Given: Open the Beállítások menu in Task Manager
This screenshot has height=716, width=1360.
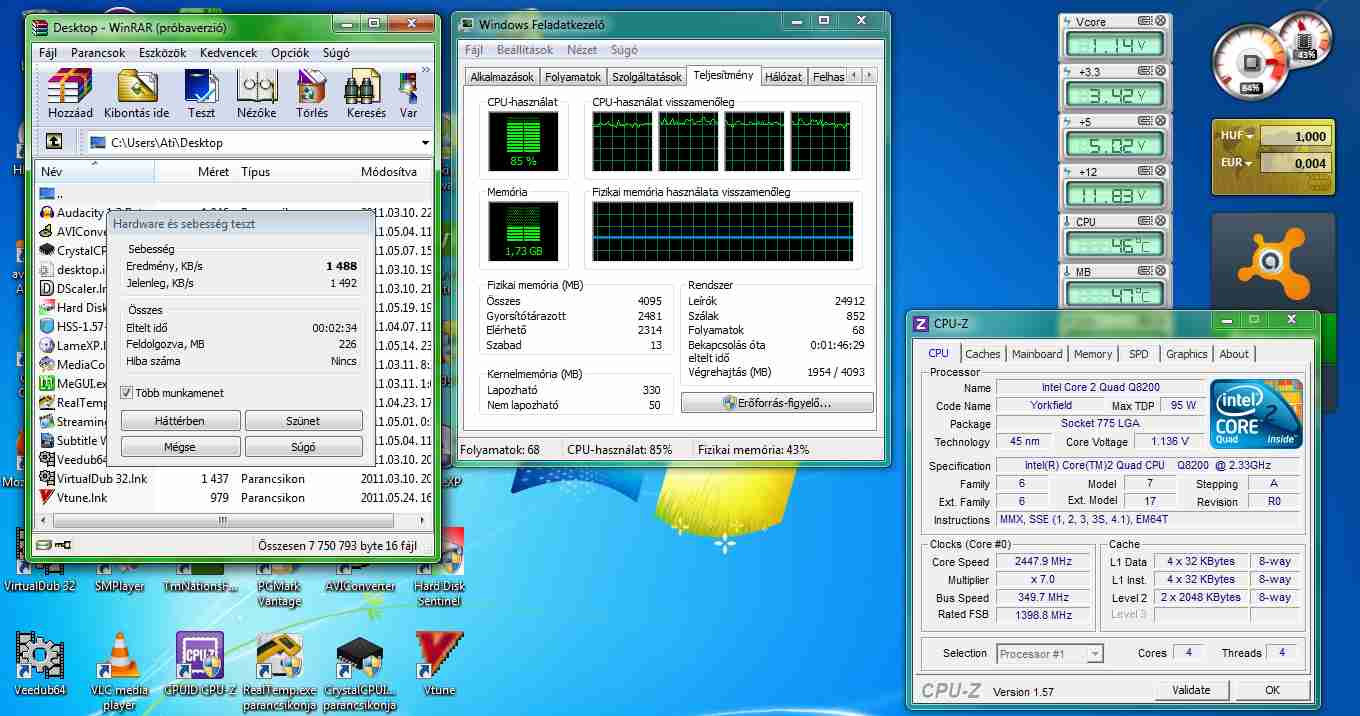Looking at the screenshot, I should [x=525, y=50].
